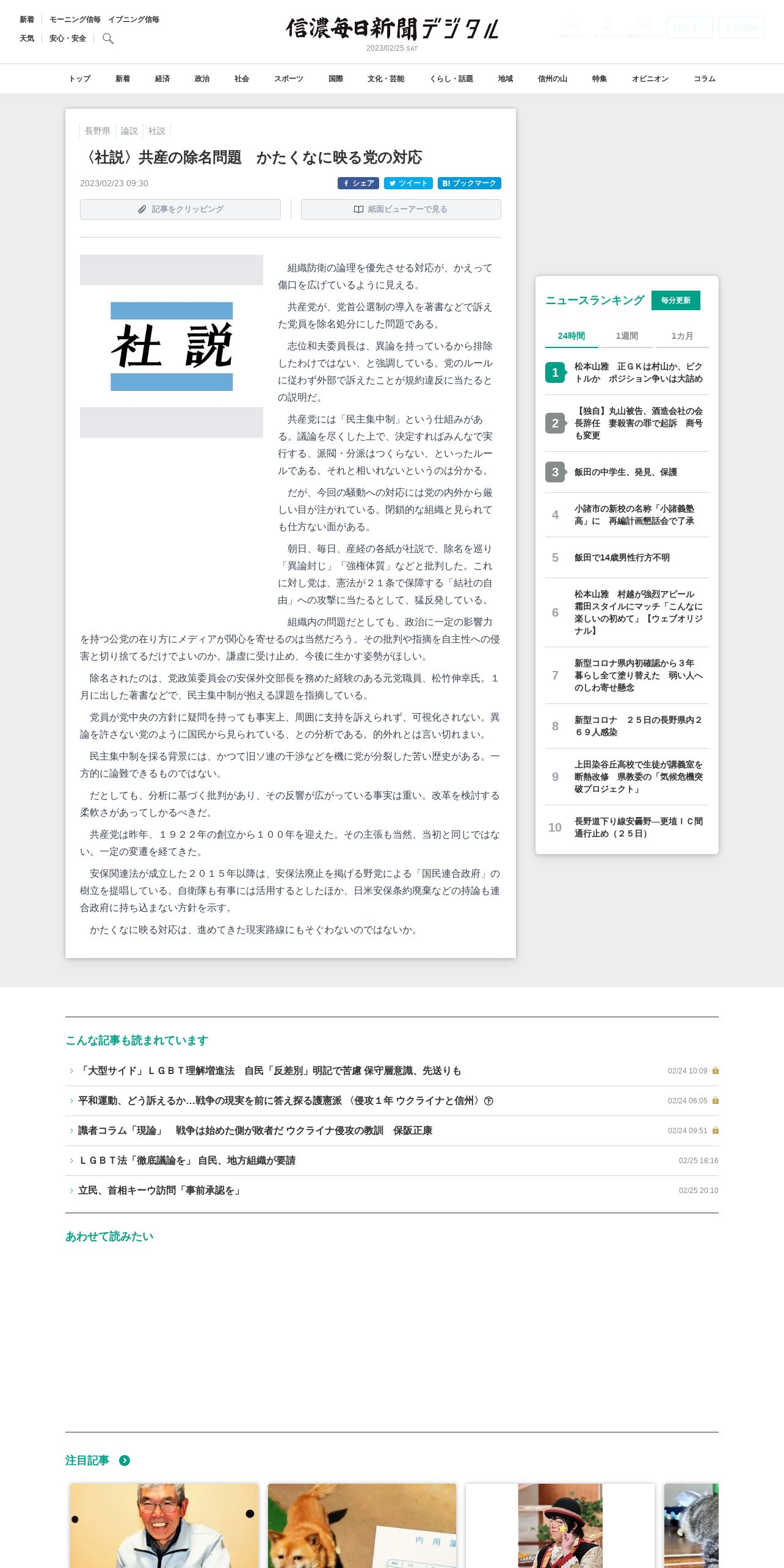Click the search magnifier icon in header
This screenshot has width=784, height=1568.
[x=108, y=38]
